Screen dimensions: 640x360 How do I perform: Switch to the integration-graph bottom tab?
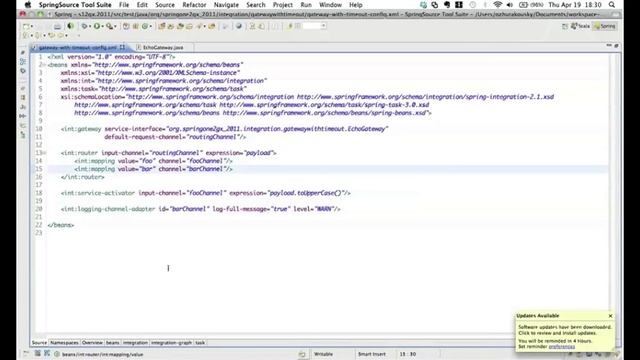point(171,343)
